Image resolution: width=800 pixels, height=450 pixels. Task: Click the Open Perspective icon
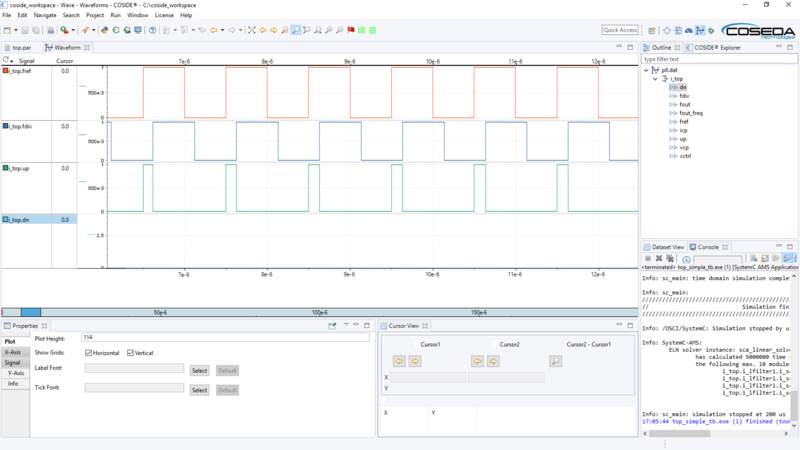652,31
